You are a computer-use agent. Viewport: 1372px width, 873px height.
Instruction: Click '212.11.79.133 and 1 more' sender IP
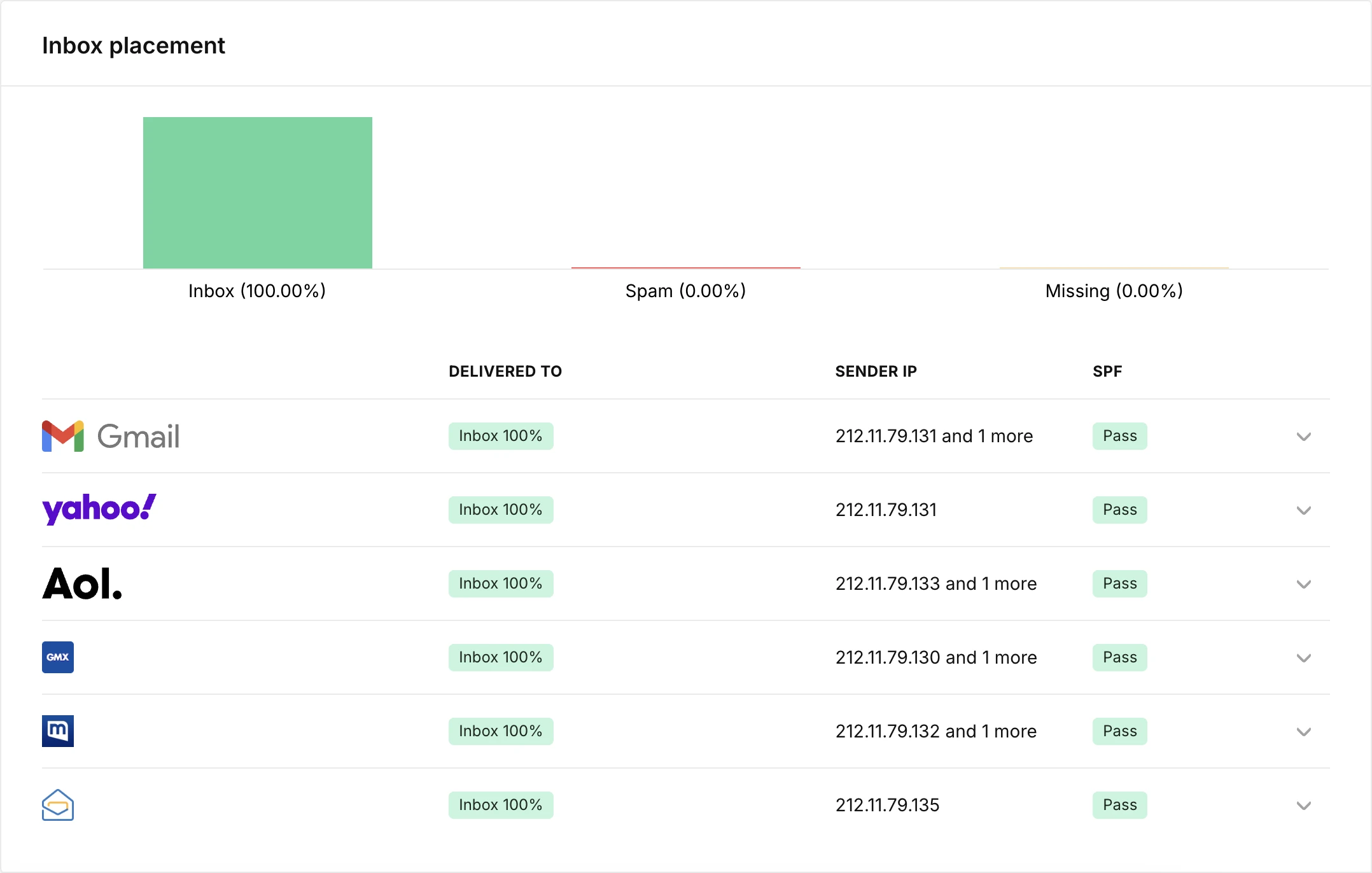(935, 583)
